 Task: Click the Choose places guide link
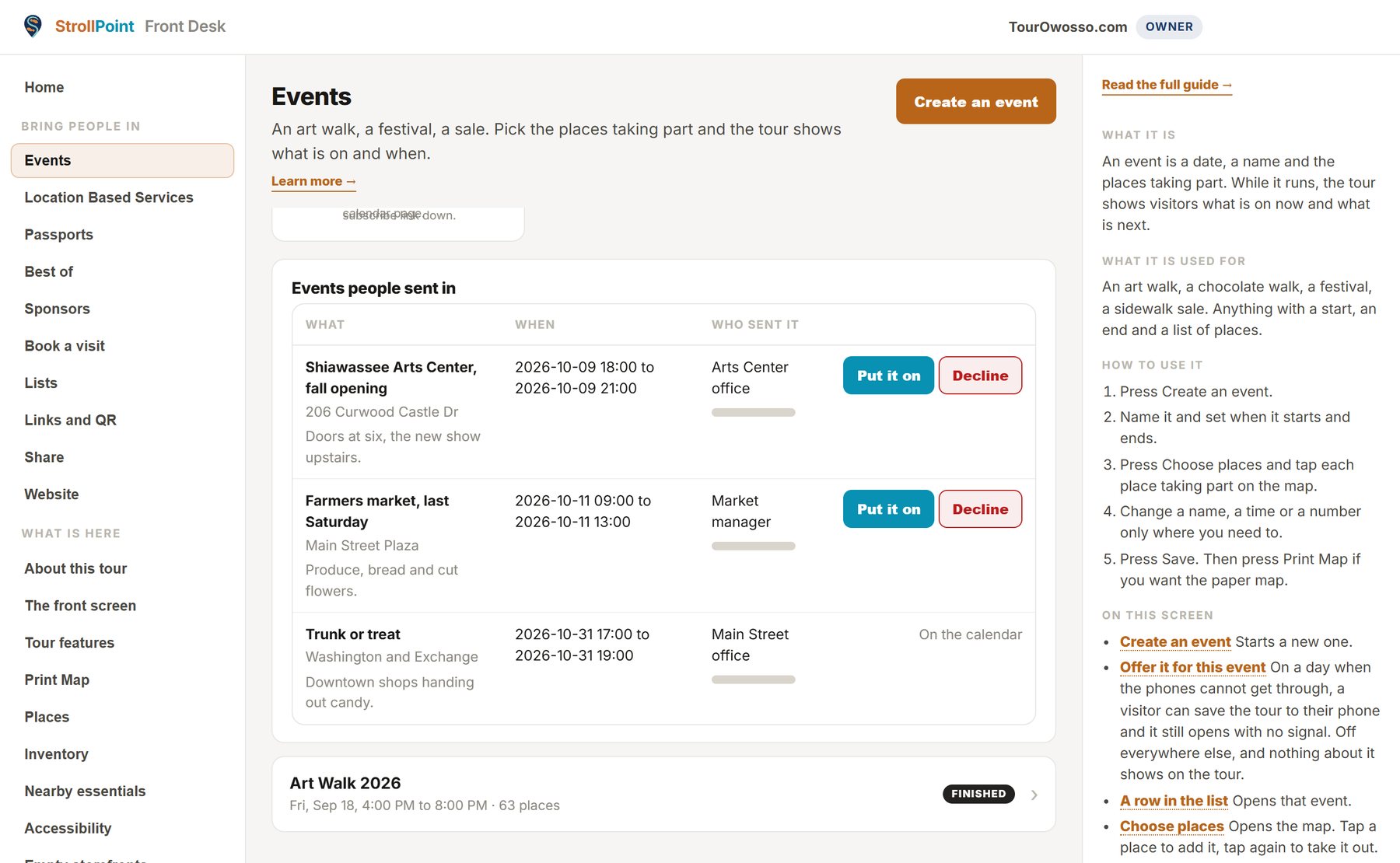tap(1172, 826)
